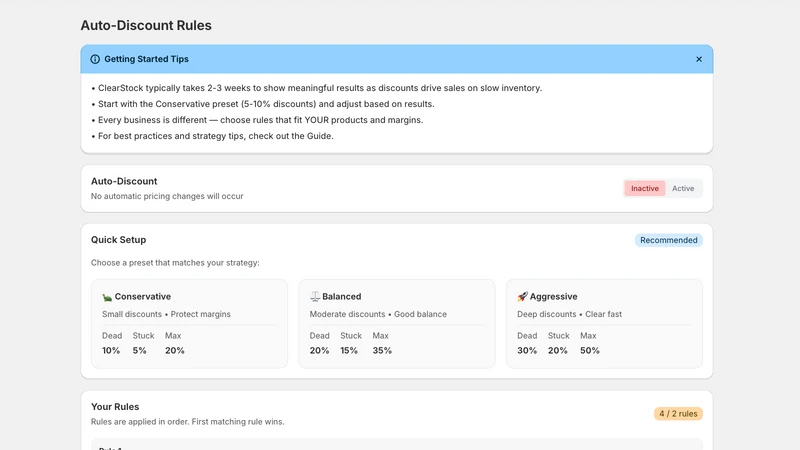The height and width of the screenshot is (450, 800).
Task: Click 'Deep discounts • Clear fast' description
Action: pyautogui.click(x=569, y=314)
